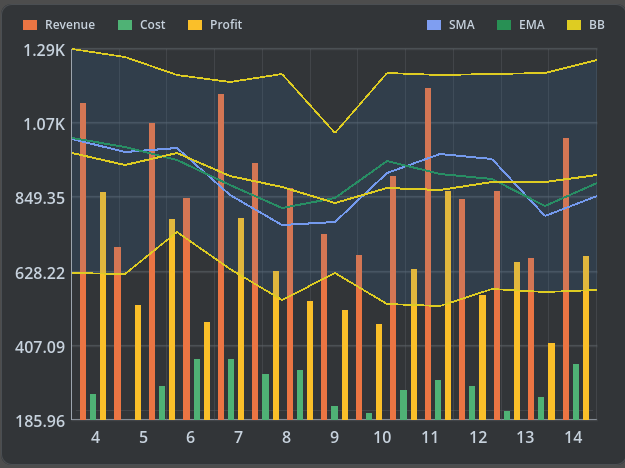Hide the EMA line via legend label
The width and height of the screenshot is (625, 468).
click(x=532, y=24)
